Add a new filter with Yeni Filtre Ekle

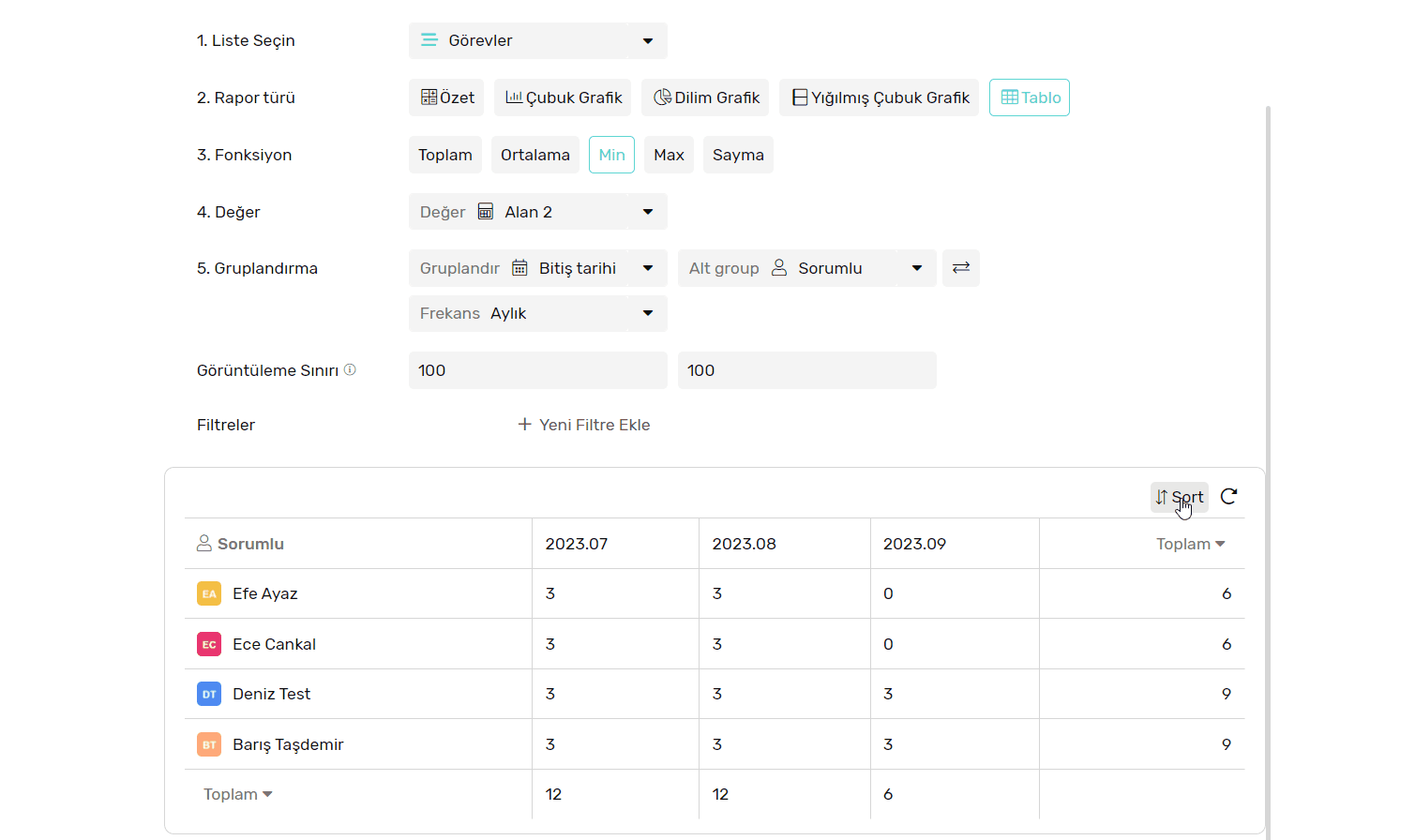coord(584,425)
